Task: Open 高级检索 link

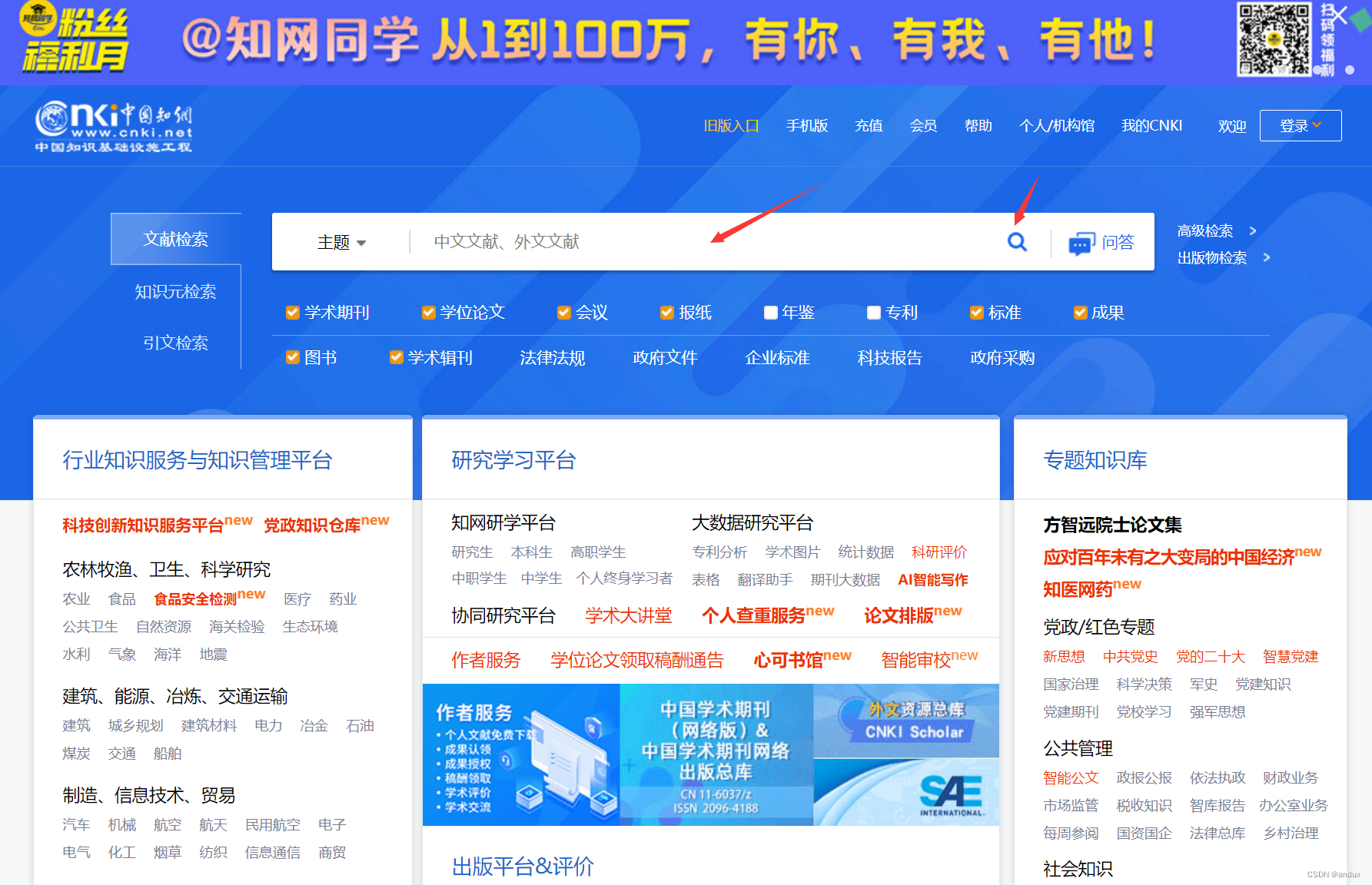Action: point(1205,230)
